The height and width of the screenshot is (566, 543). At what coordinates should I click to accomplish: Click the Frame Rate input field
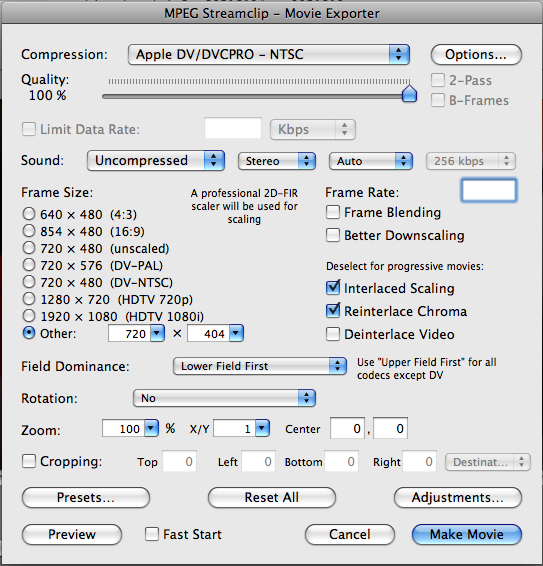[x=489, y=190]
